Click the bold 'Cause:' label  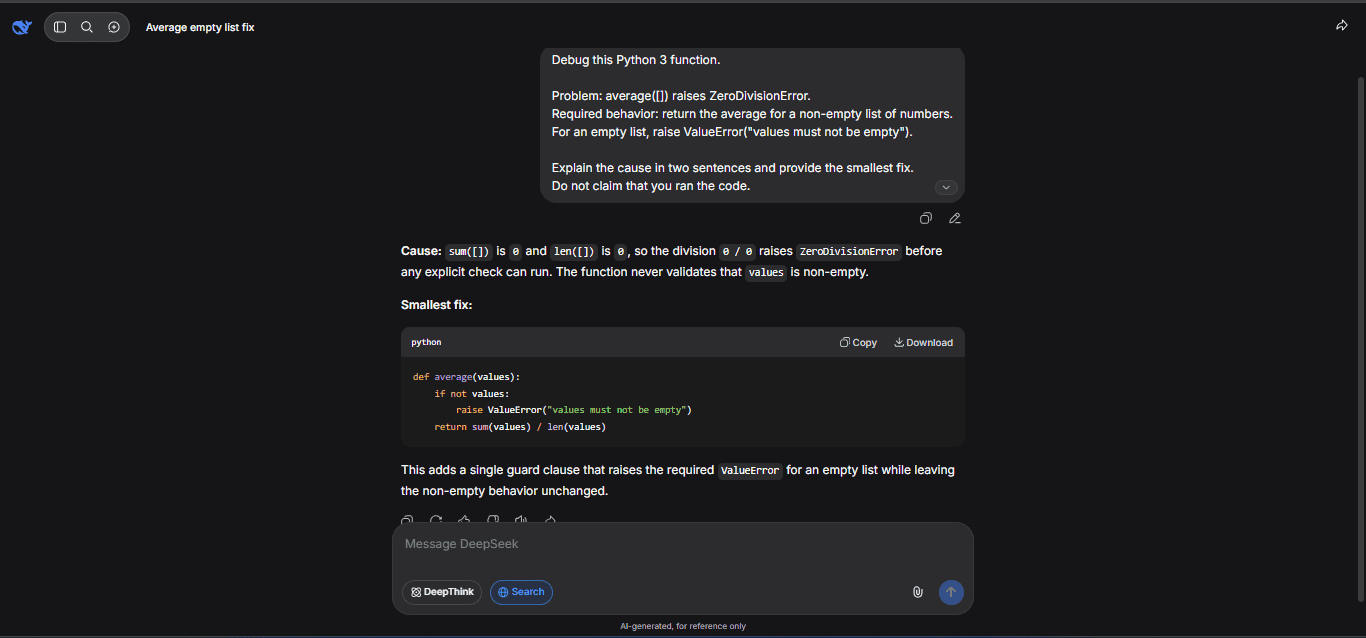(x=421, y=251)
